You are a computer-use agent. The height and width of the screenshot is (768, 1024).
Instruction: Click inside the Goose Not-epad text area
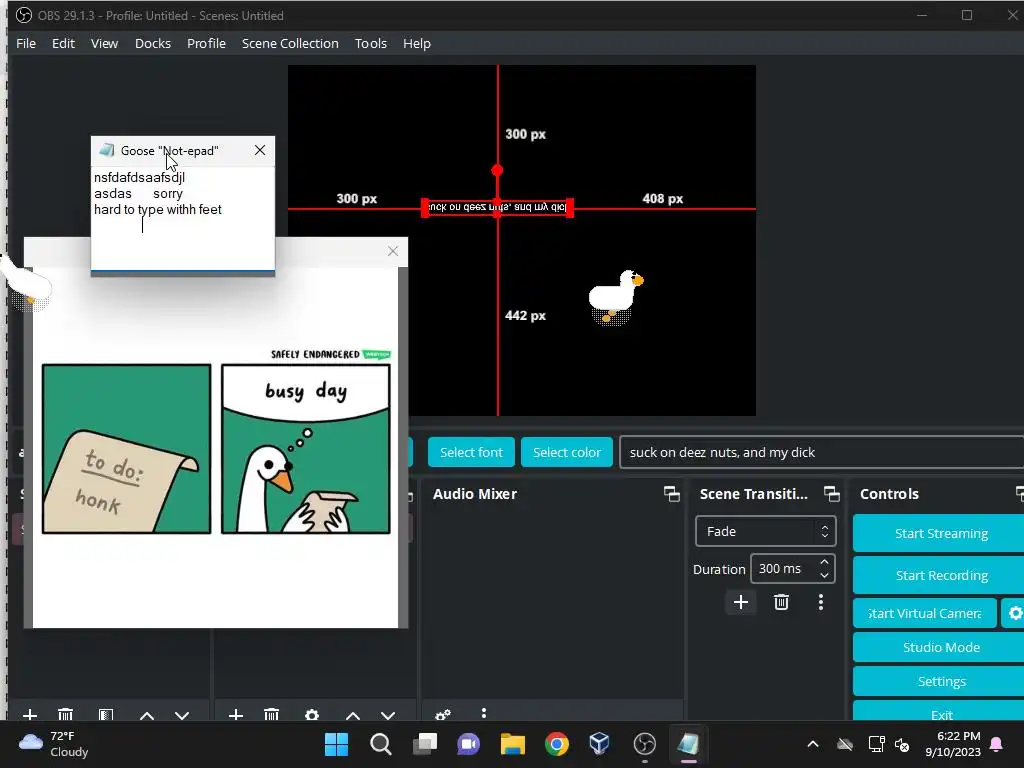[183, 219]
